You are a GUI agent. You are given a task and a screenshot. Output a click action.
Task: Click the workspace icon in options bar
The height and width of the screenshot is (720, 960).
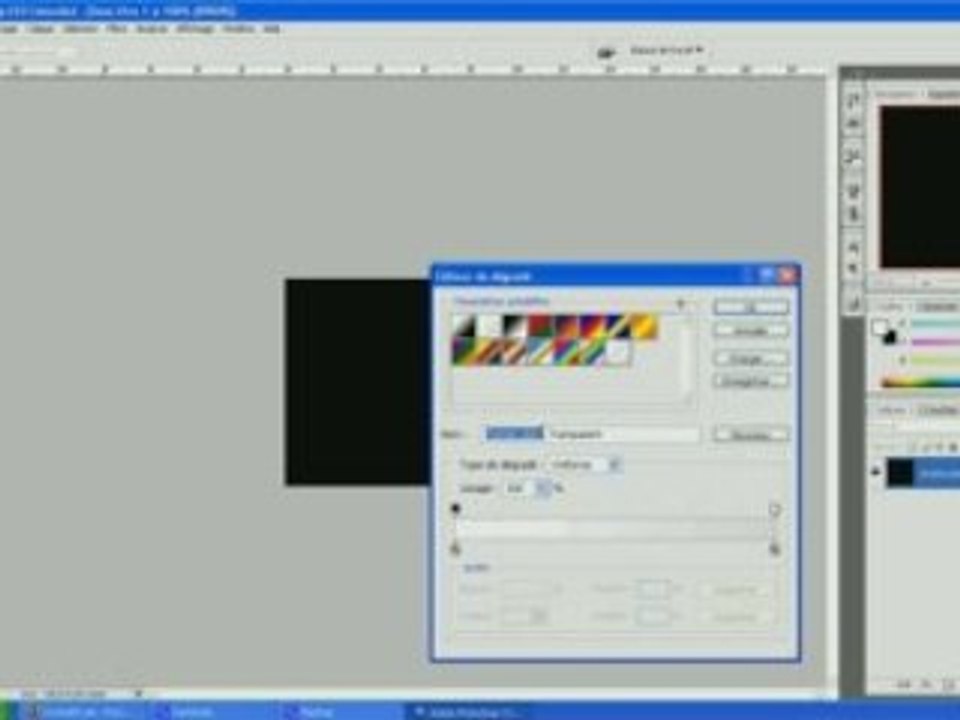click(x=606, y=53)
